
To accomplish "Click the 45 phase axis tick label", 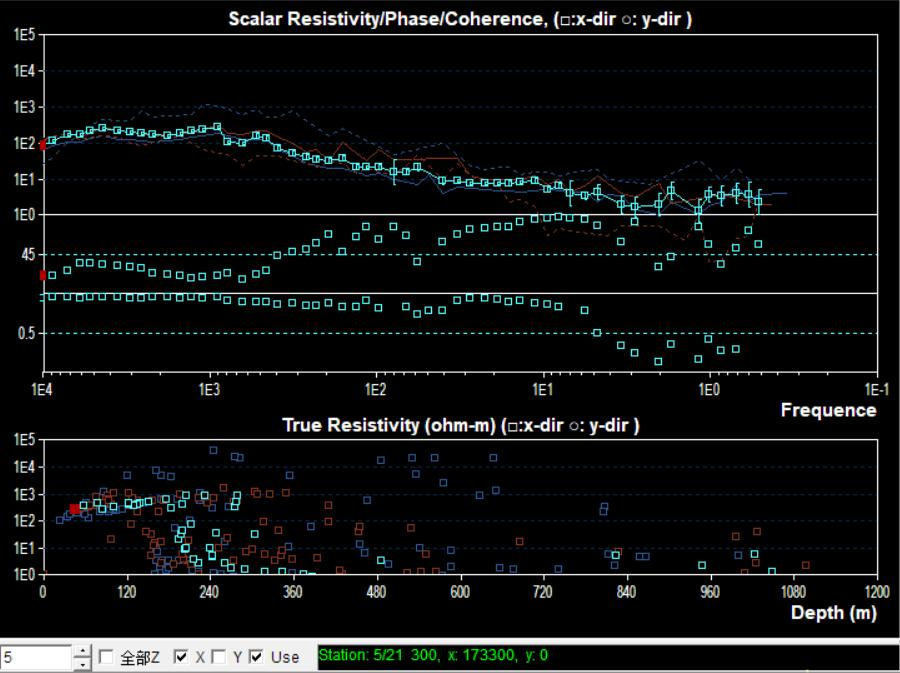I will (x=26, y=255).
